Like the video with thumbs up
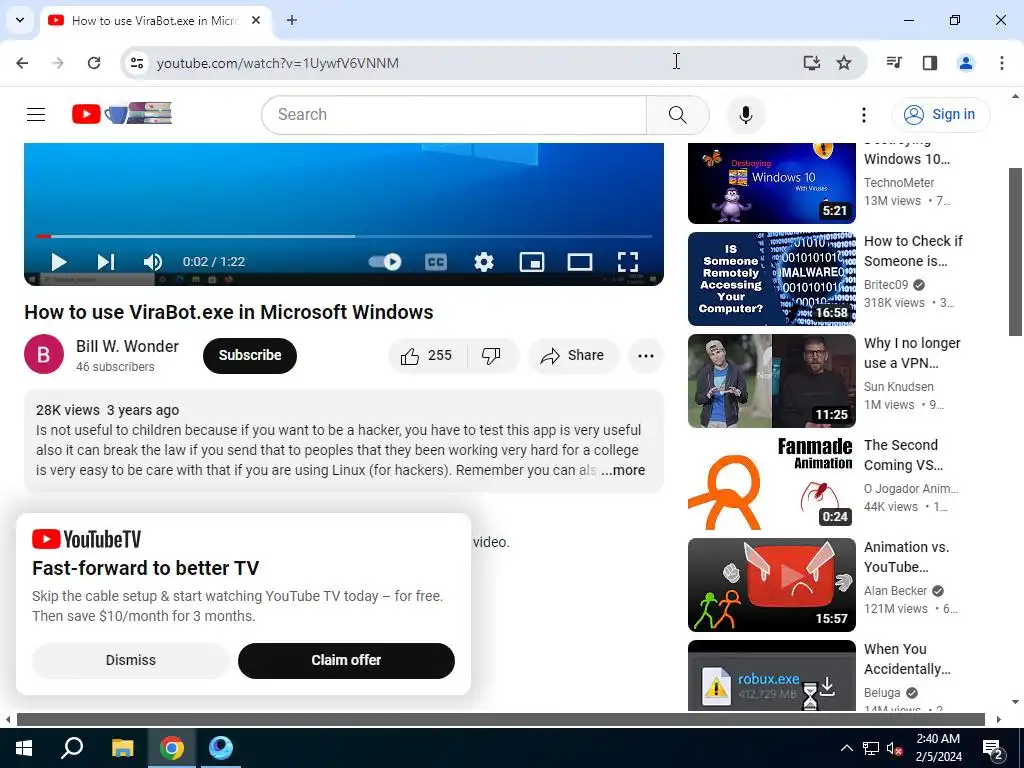This screenshot has width=1024, height=768. click(x=428, y=355)
